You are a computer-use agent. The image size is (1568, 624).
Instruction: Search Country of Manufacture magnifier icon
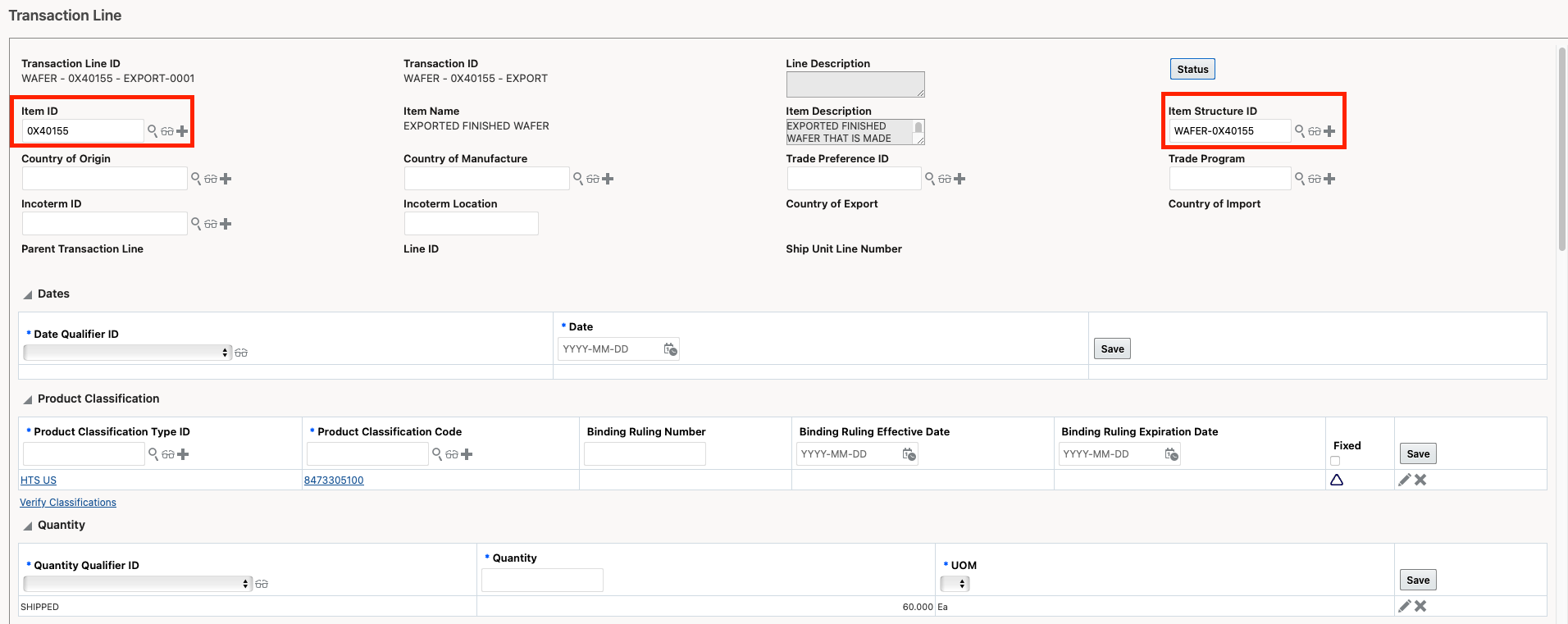click(578, 178)
